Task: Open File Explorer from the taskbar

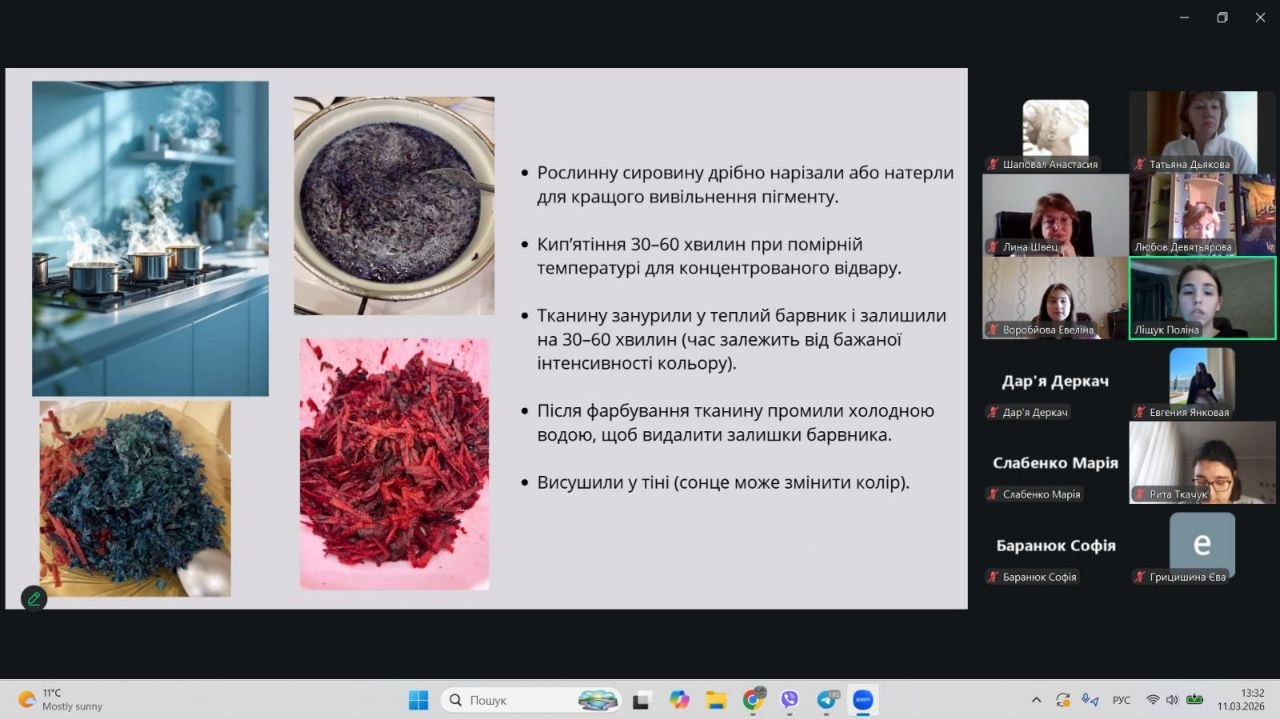Action: pos(716,700)
